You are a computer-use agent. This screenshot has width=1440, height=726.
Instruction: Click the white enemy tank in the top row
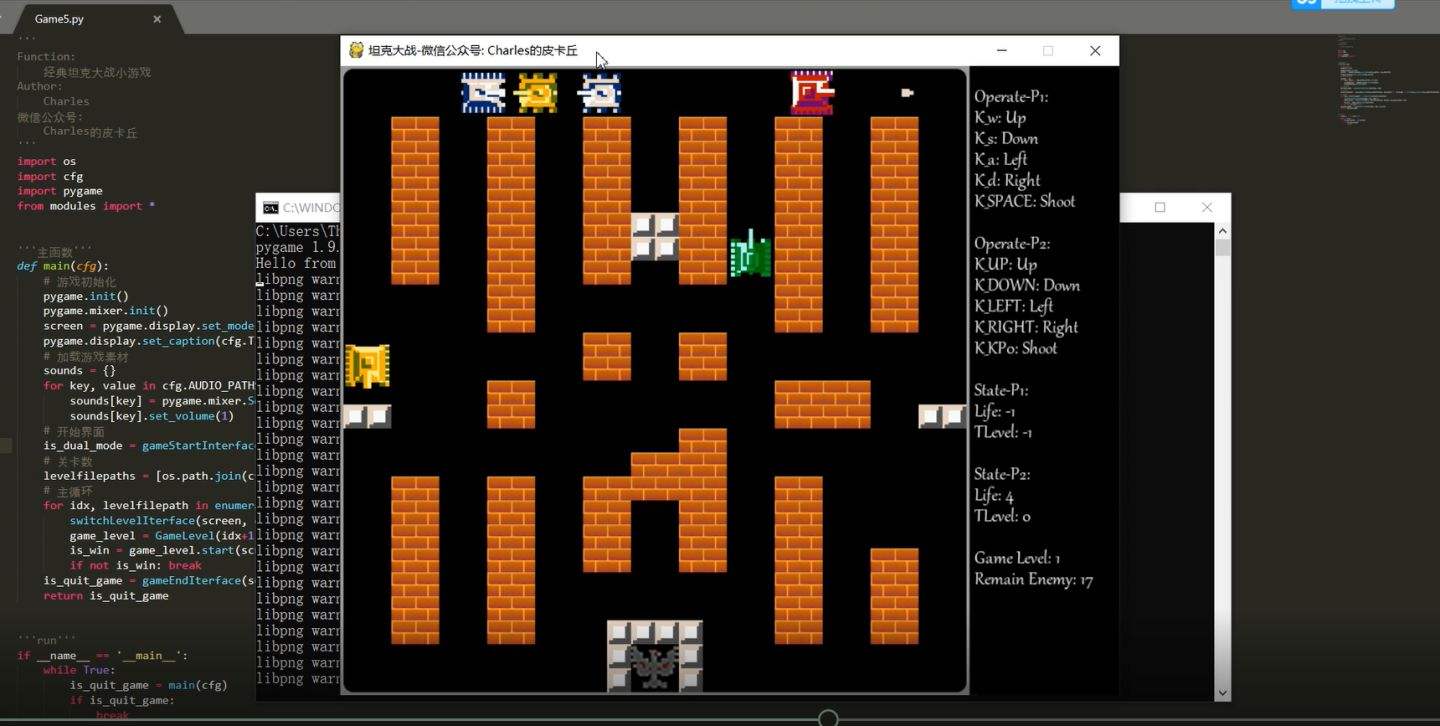(600, 93)
